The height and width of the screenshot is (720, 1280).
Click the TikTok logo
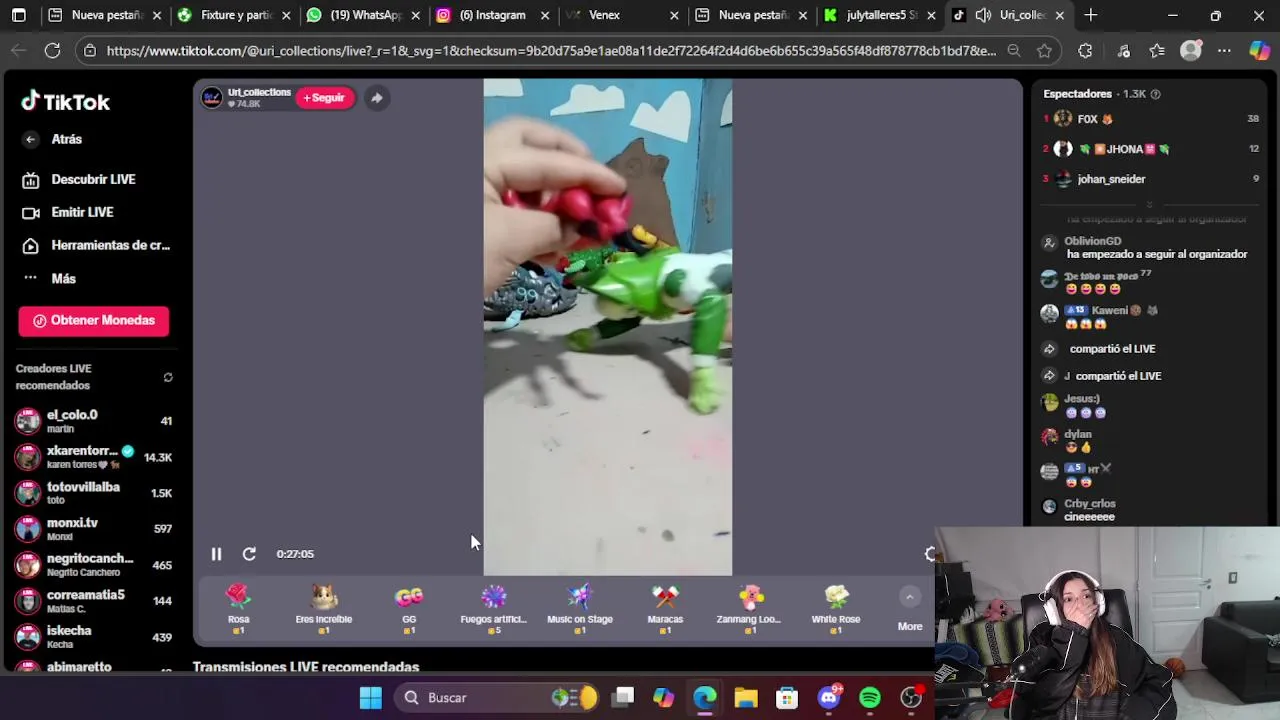tap(66, 101)
